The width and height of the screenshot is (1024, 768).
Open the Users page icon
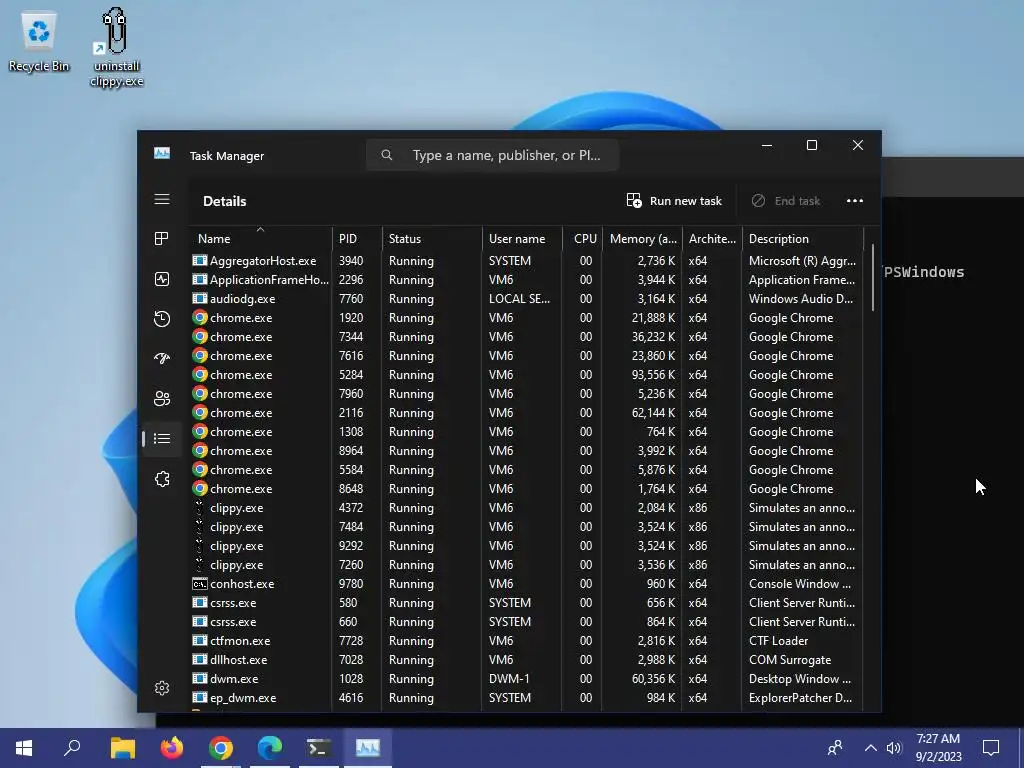click(162, 398)
